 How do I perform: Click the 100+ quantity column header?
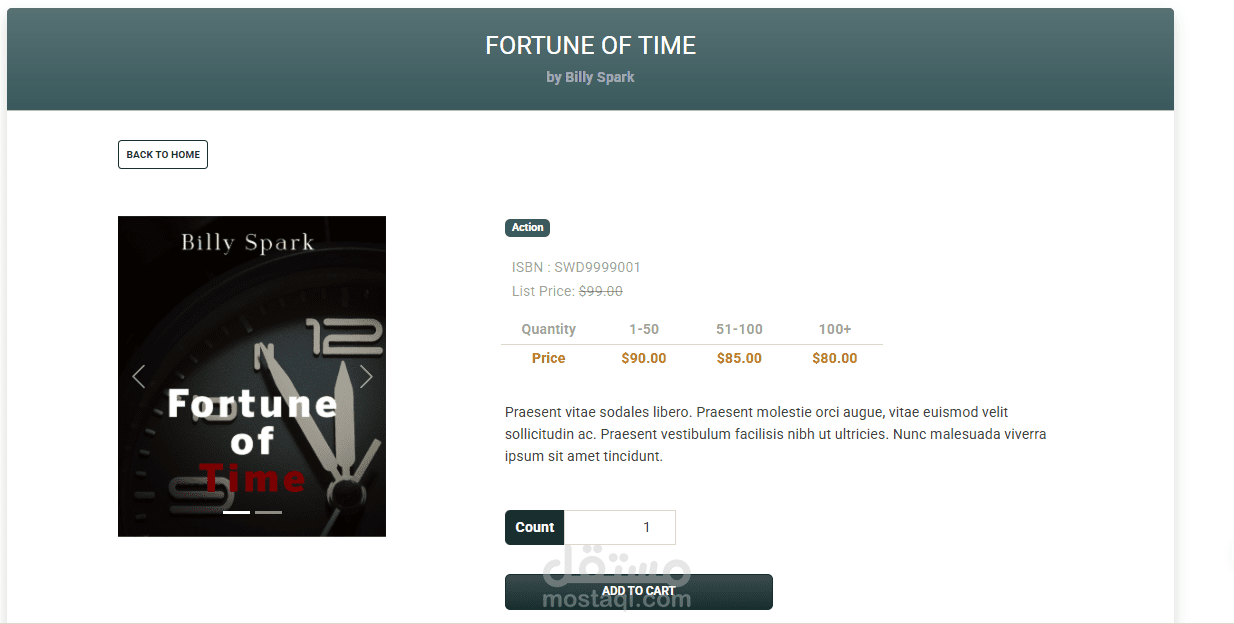[x=835, y=329]
